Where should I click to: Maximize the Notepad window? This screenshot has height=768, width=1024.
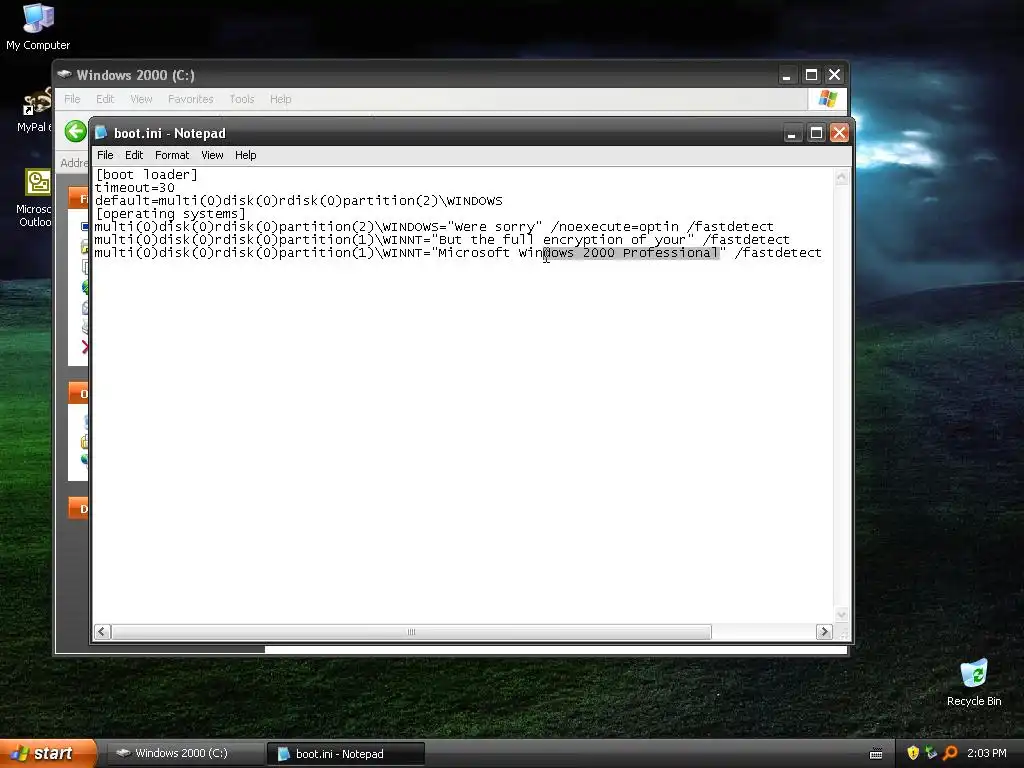tap(816, 133)
